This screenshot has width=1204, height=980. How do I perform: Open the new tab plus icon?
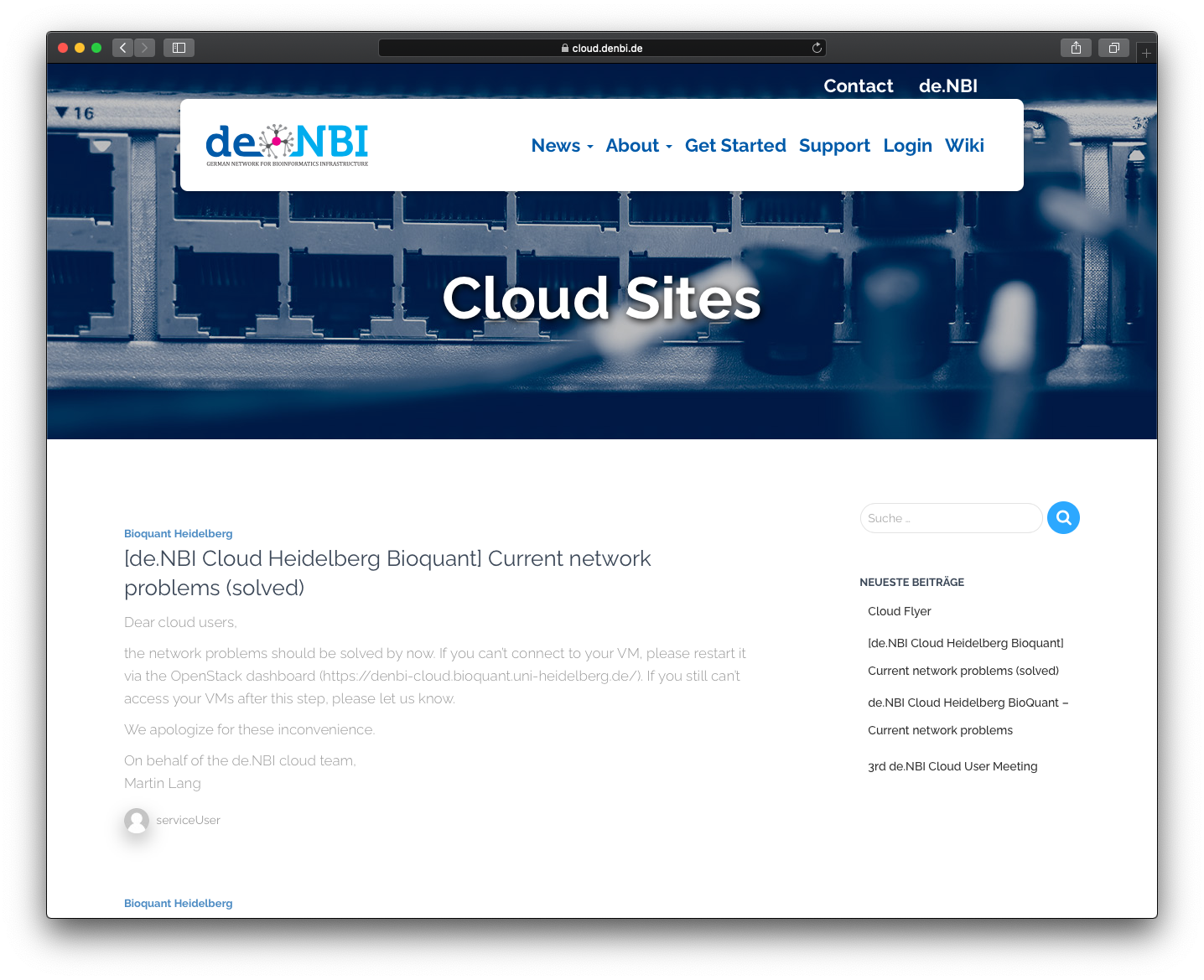tap(1145, 51)
